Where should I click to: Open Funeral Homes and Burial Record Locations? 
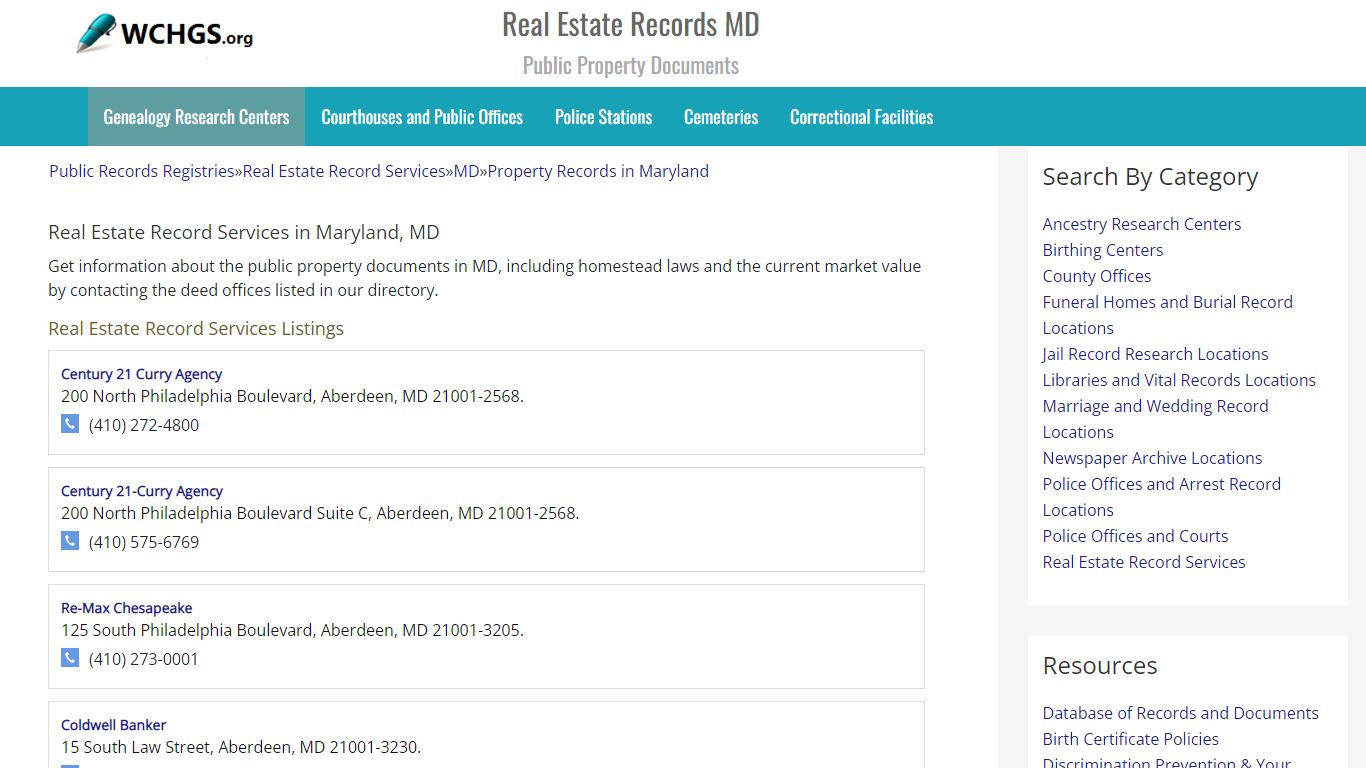click(1168, 315)
